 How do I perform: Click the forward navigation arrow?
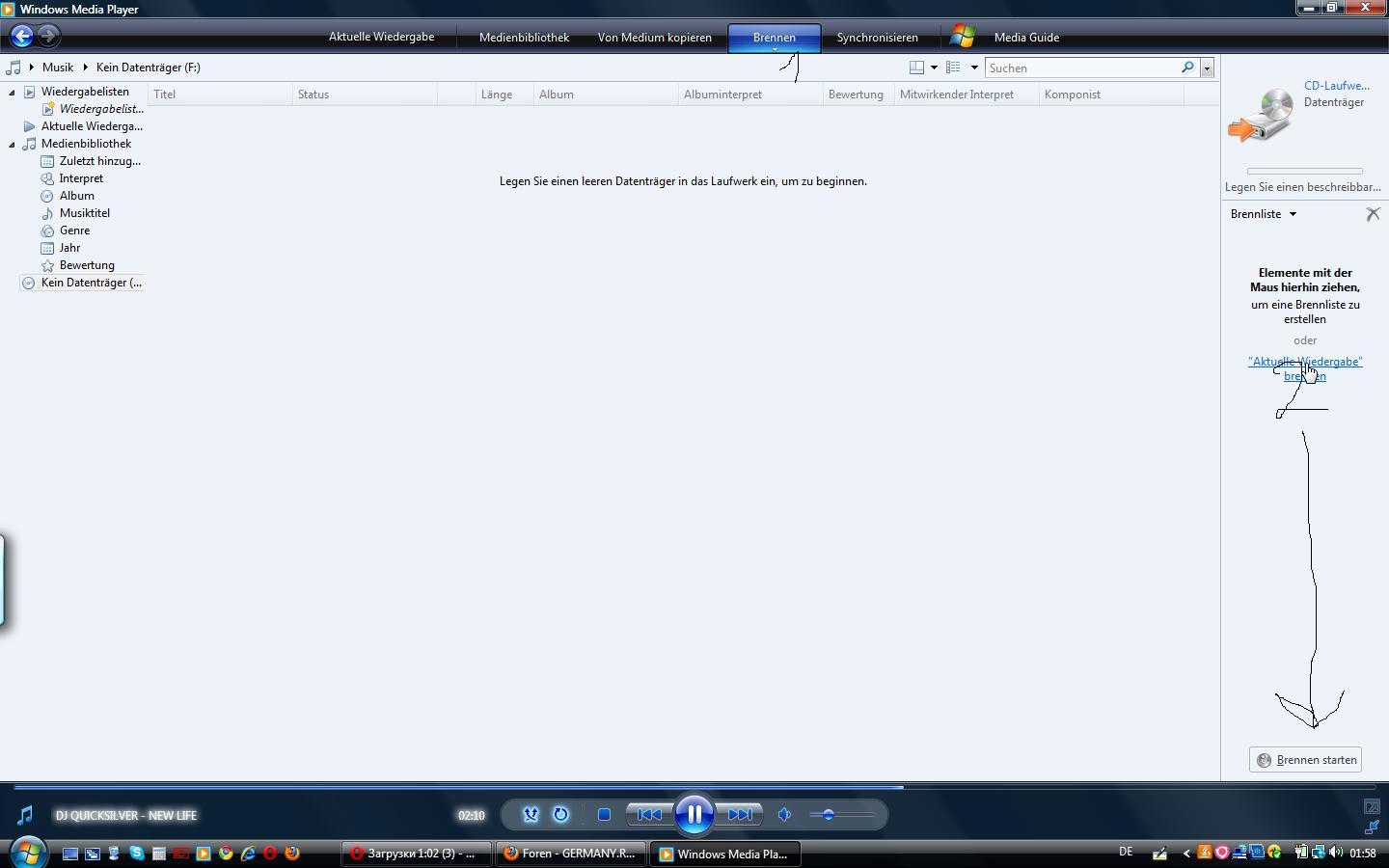coord(48,37)
